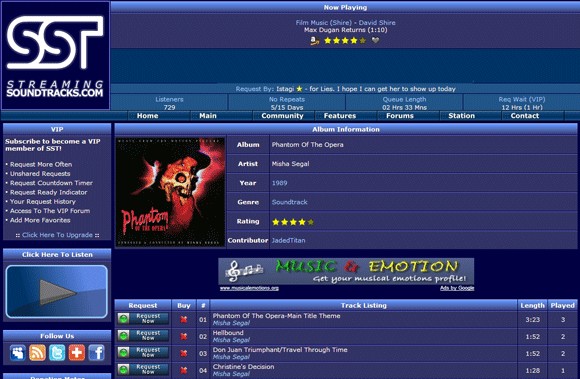
Task: Open the Main menu
Action: click(208, 116)
